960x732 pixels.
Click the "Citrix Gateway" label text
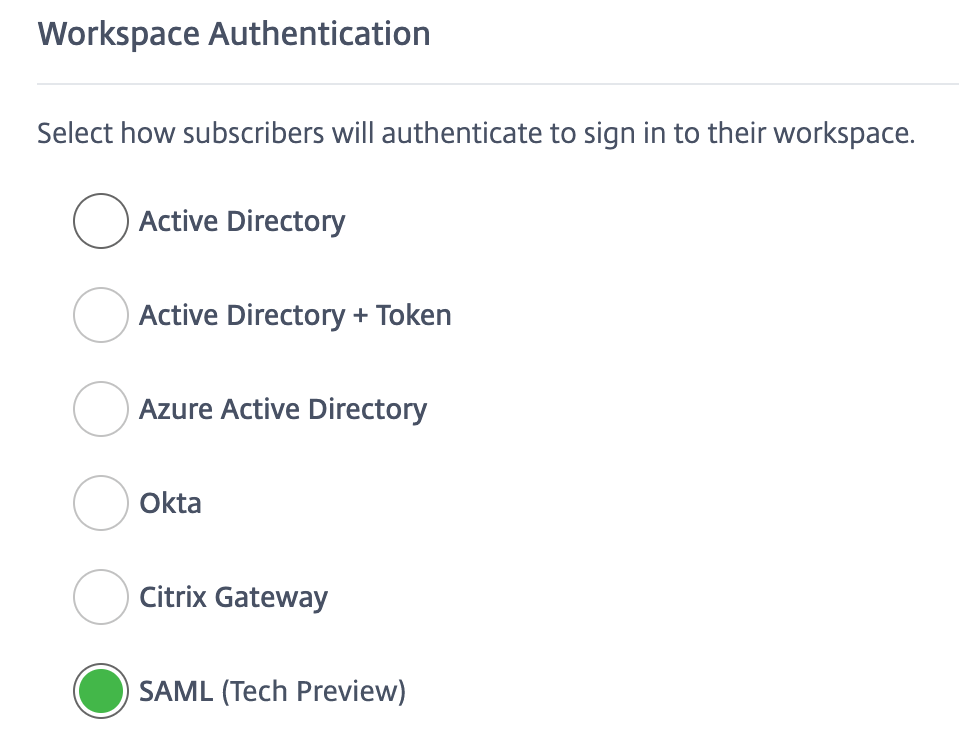[x=233, y=597]
